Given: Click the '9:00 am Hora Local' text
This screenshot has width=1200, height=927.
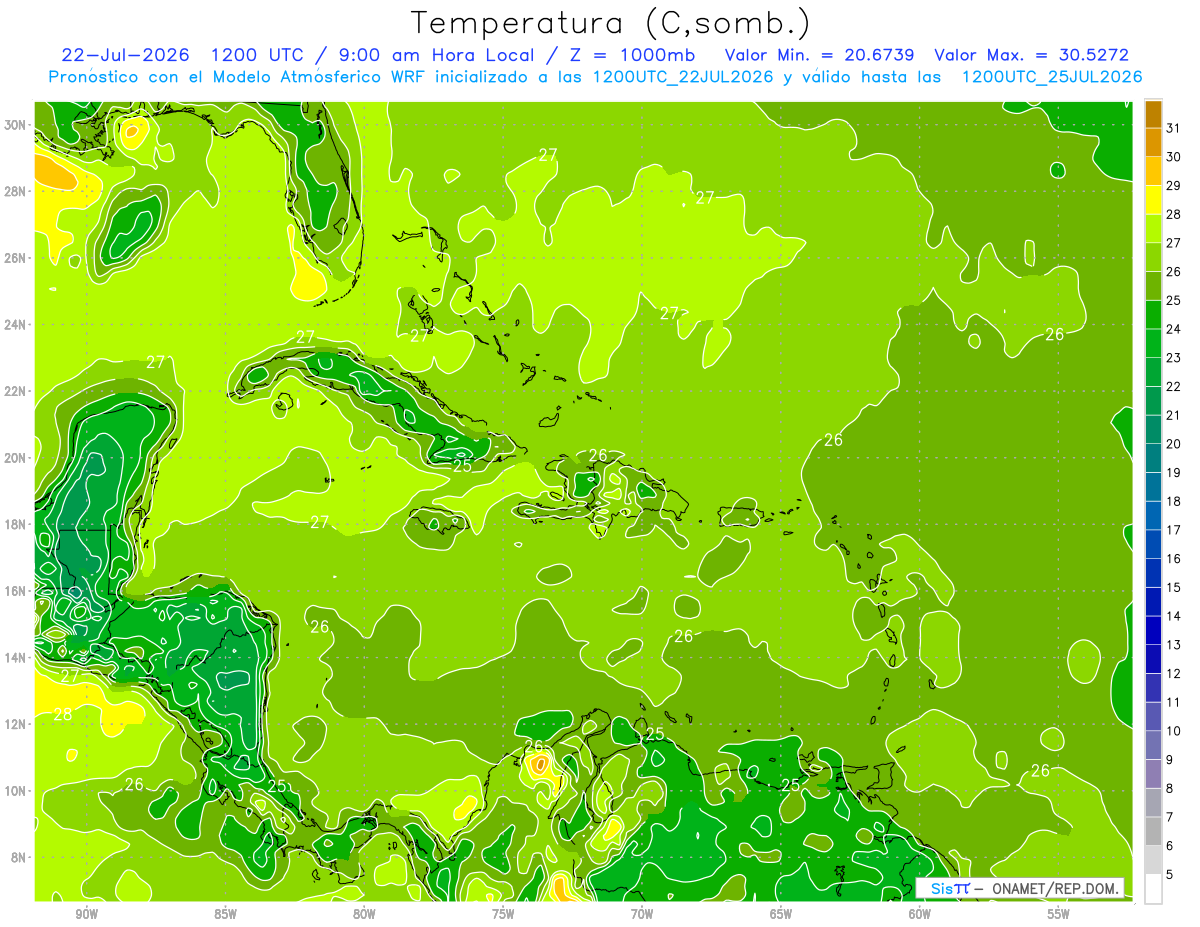Looking at the screenshot, I should [440, 54].
